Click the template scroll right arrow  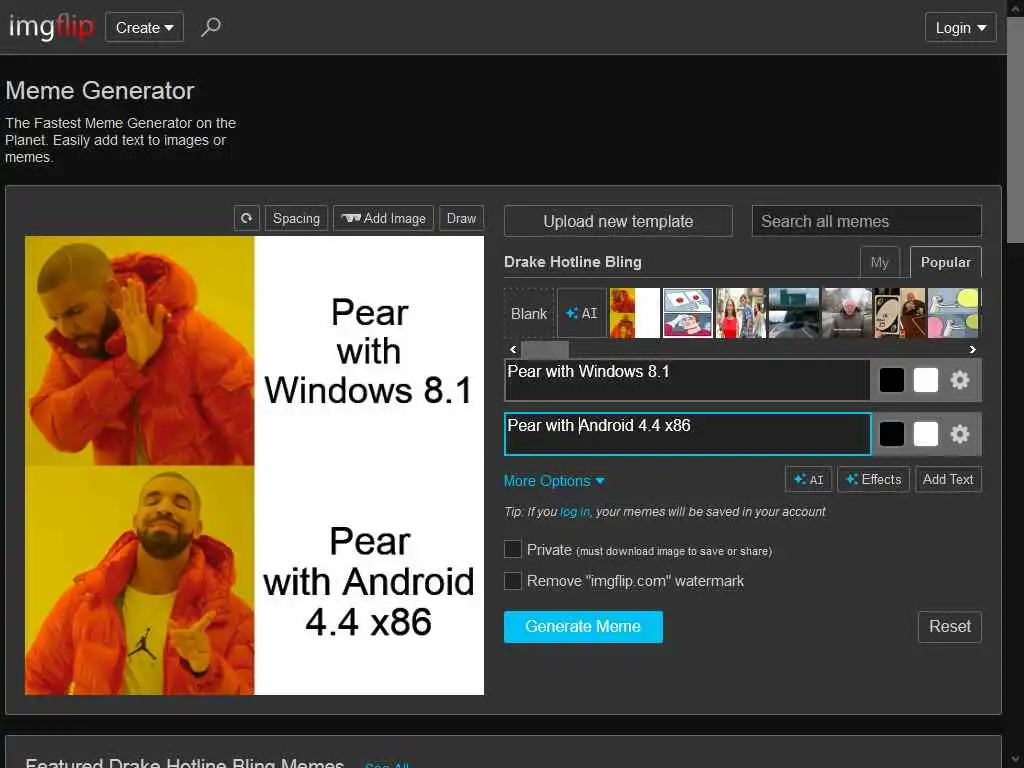click(972, 349)
